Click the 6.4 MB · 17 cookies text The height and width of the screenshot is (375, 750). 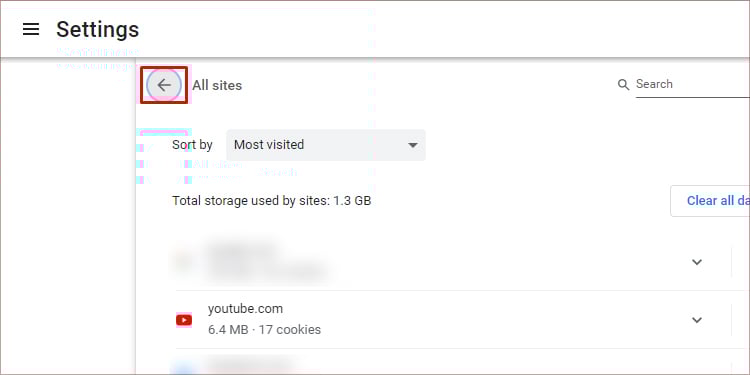pyautogui.click(x=265, y=330)
